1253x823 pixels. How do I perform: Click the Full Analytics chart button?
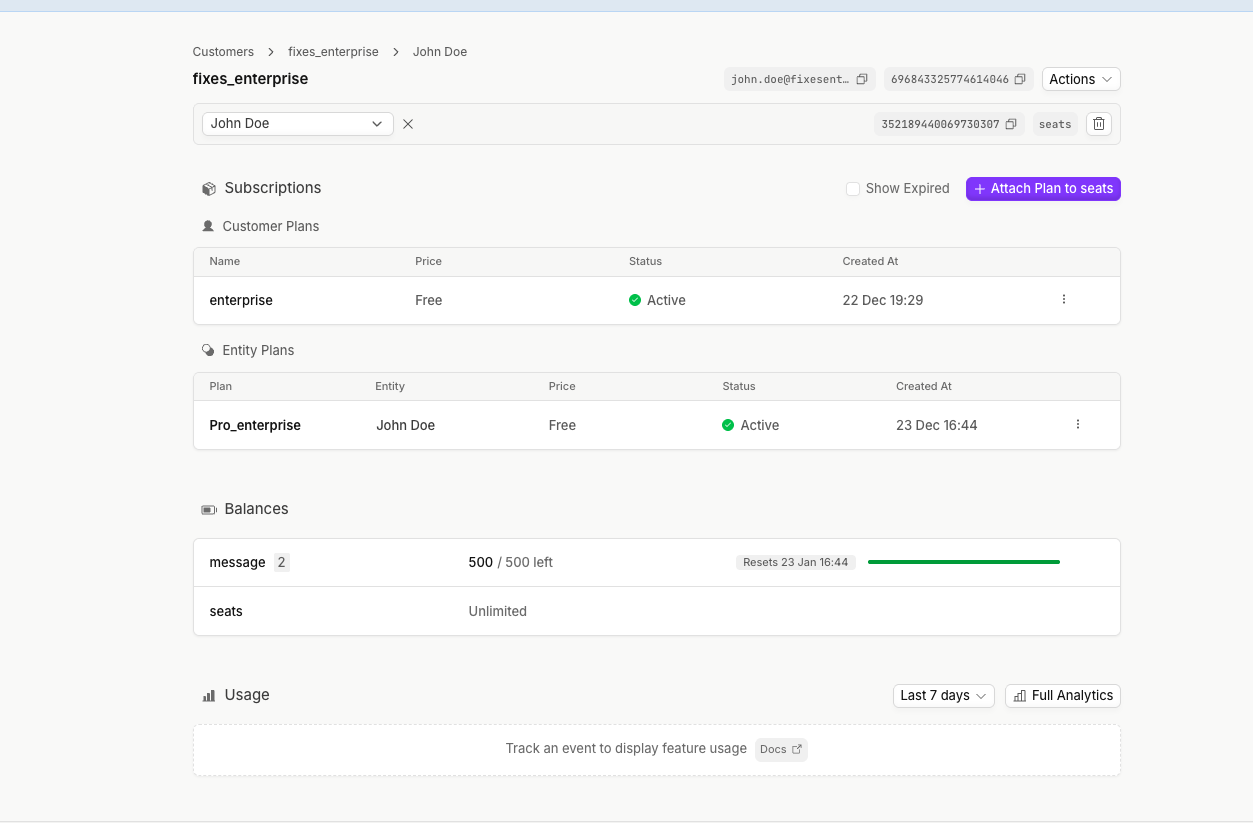[x=1062, y=696]
